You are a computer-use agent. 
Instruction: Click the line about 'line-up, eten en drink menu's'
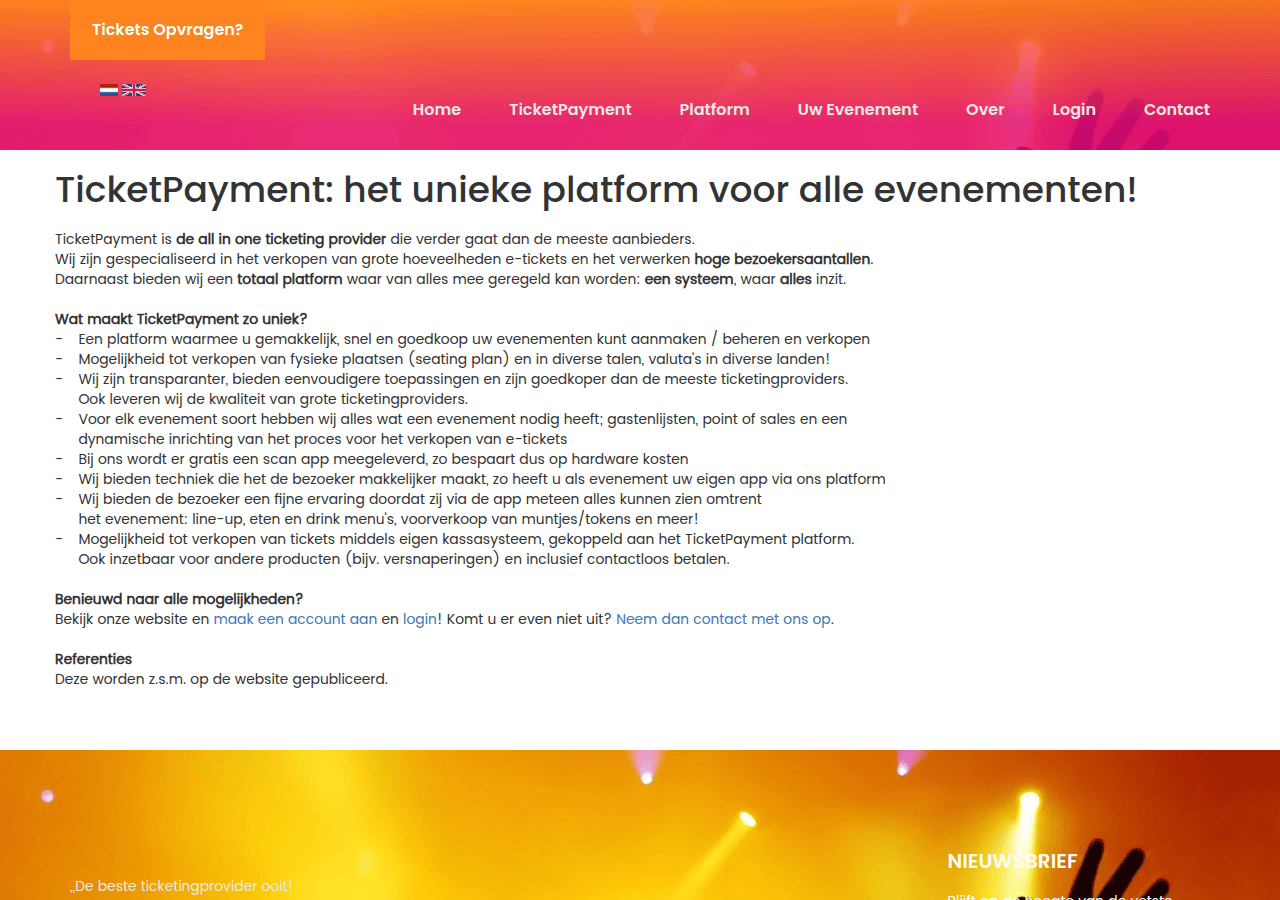(x=388, y=519)
